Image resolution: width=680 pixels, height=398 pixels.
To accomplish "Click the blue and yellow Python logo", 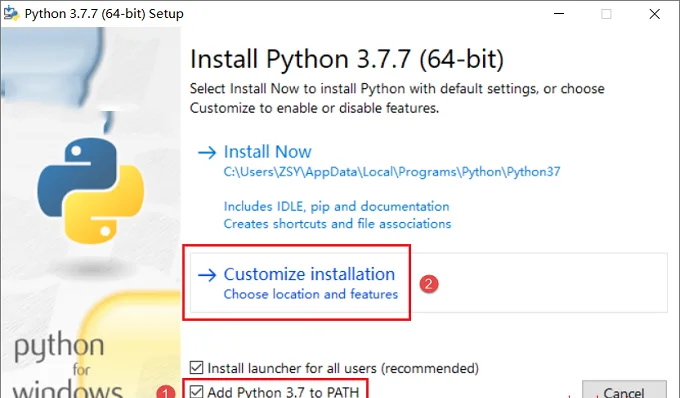I will pos(91,191).
